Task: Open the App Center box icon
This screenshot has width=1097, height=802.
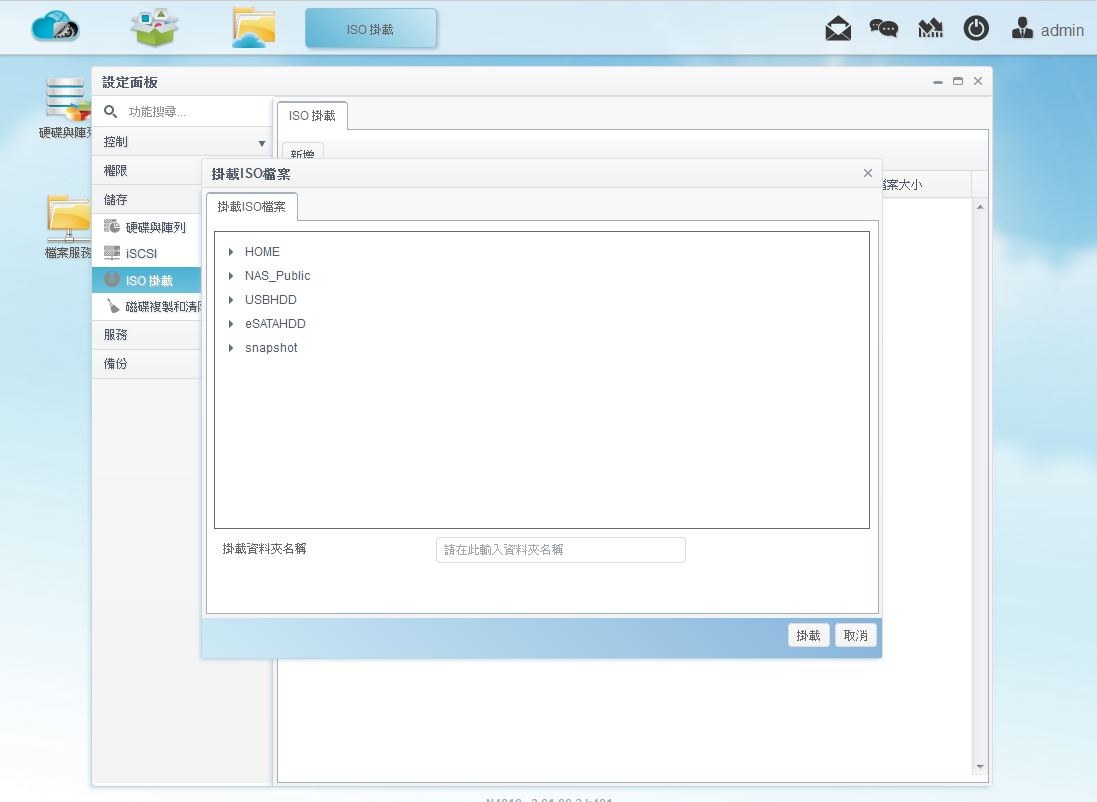Action: tap(155, 27)
